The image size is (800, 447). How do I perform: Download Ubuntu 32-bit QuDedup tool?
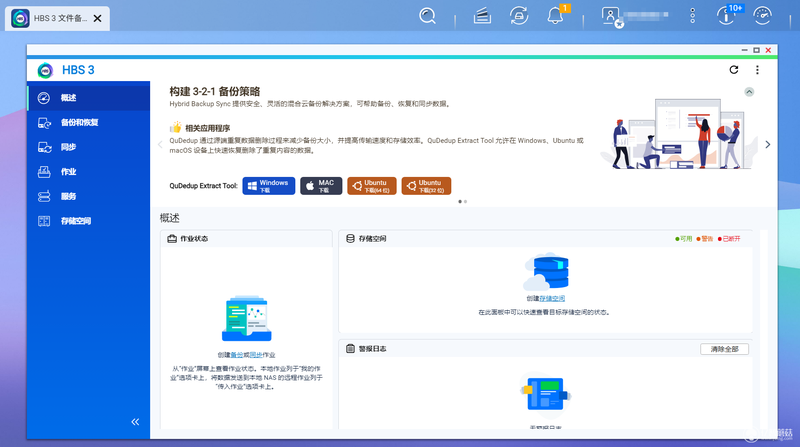click(426, 186)
